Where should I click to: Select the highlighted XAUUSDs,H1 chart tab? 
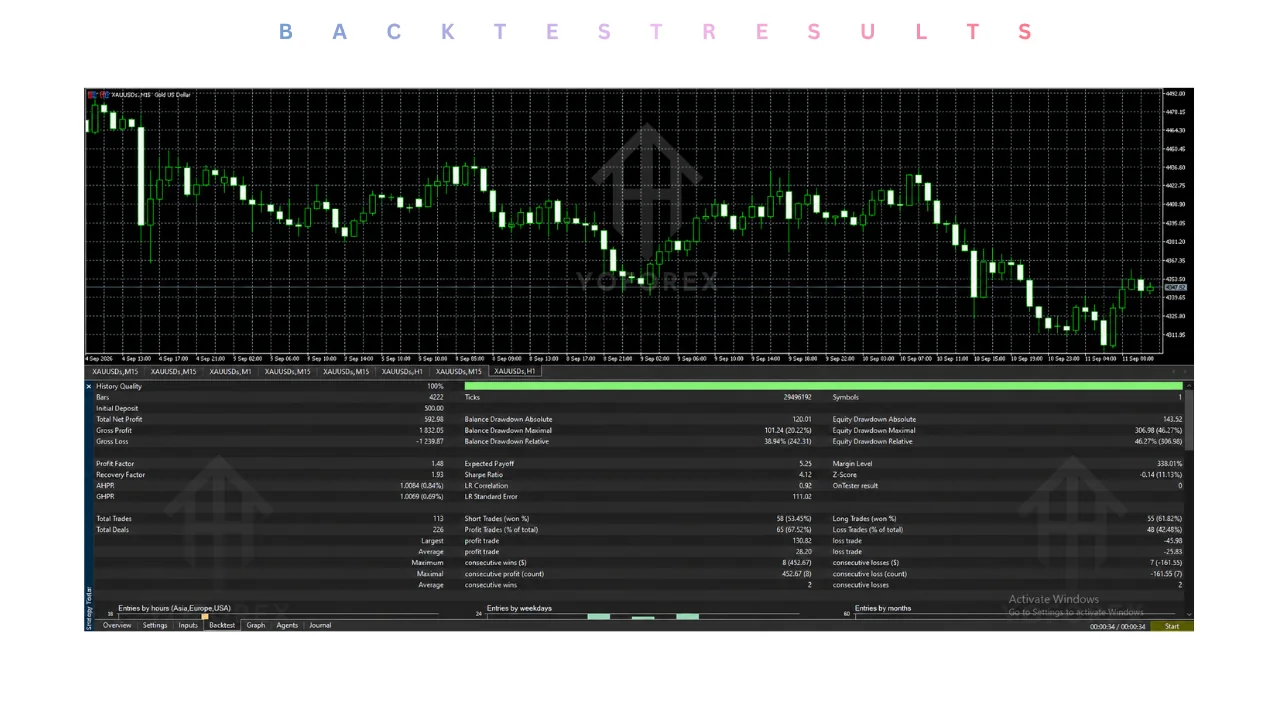515,371
